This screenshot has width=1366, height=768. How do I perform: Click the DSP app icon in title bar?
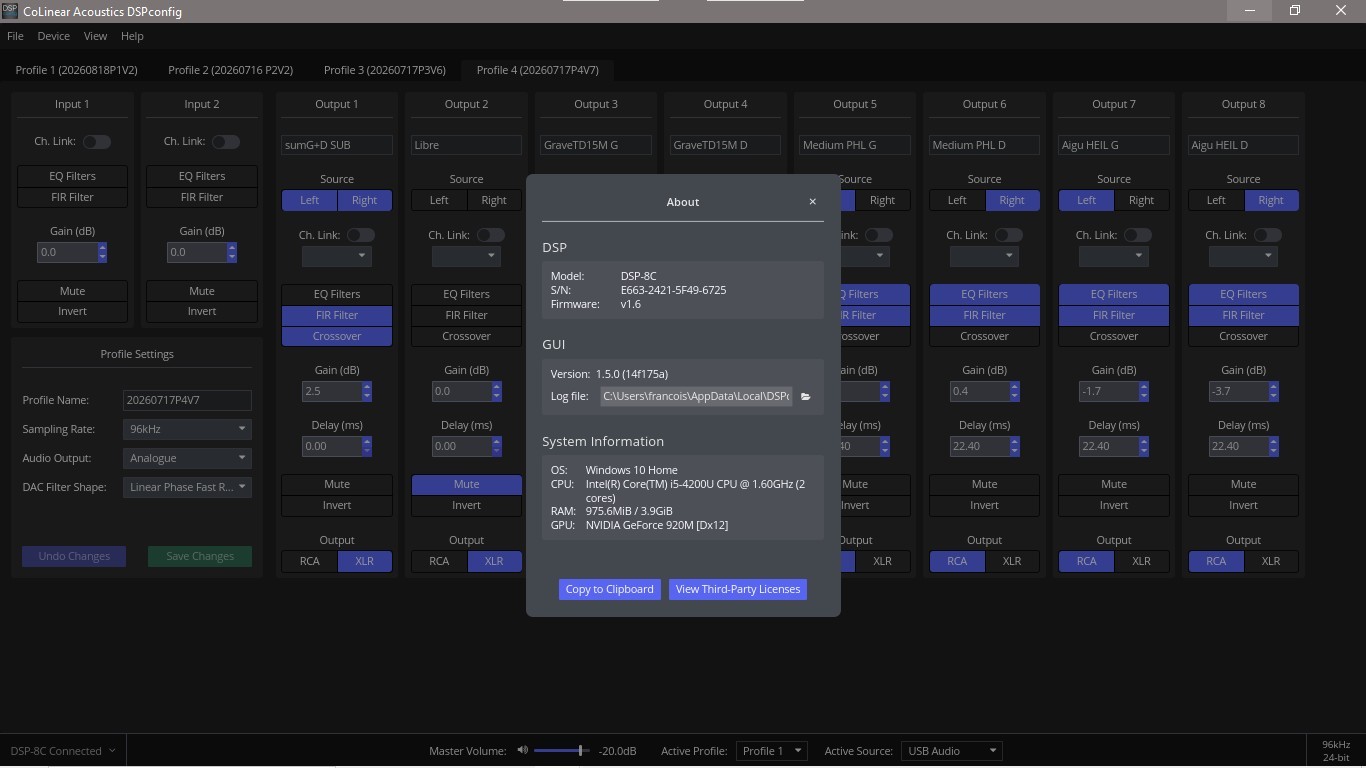click(10, 10)
